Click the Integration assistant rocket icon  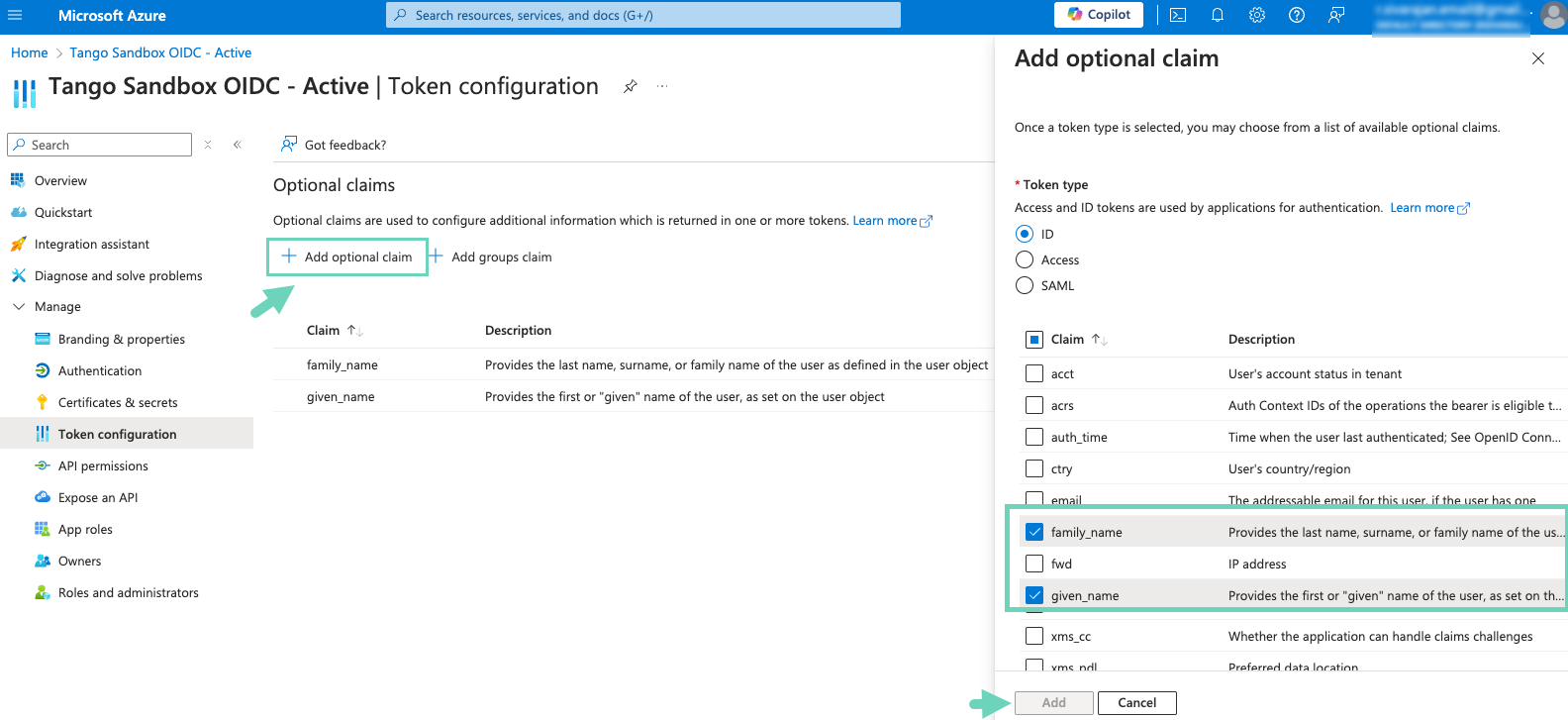18,244
